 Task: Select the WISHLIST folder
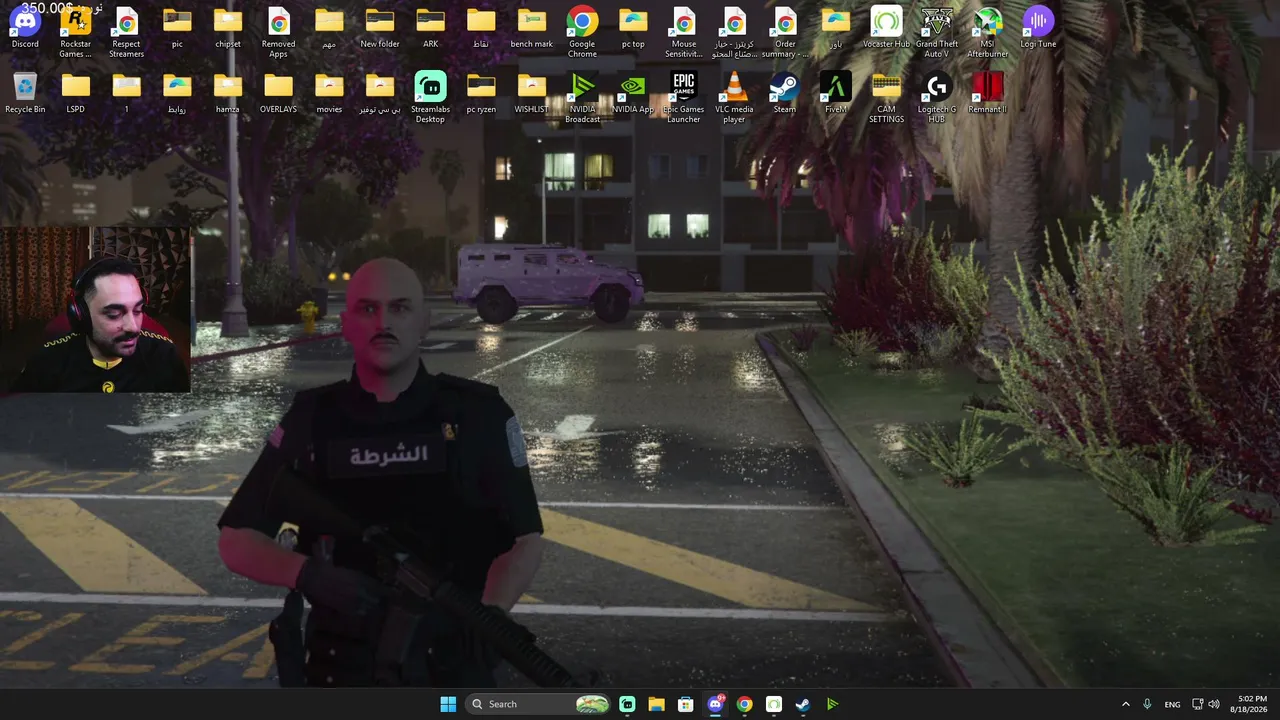pyautogui.click(x=532, y=93)
